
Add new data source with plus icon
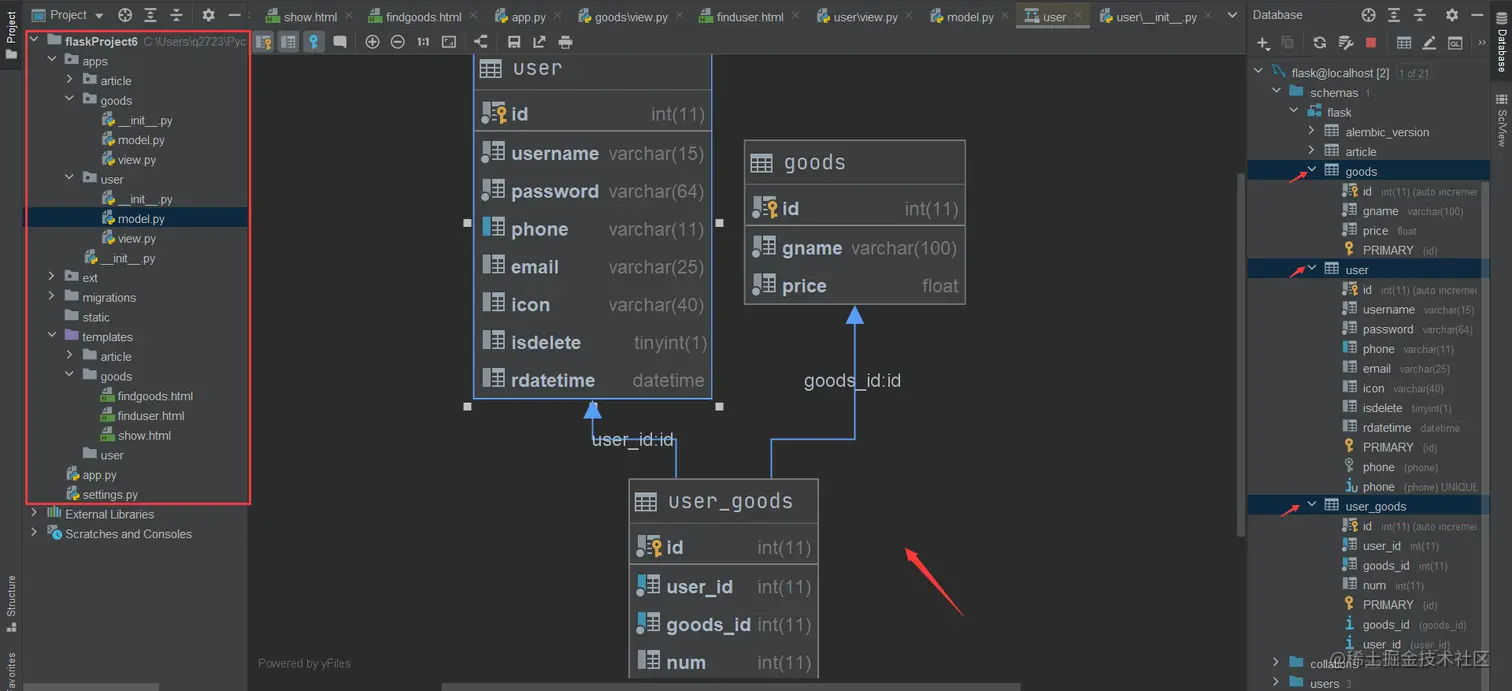[1263, 43]
